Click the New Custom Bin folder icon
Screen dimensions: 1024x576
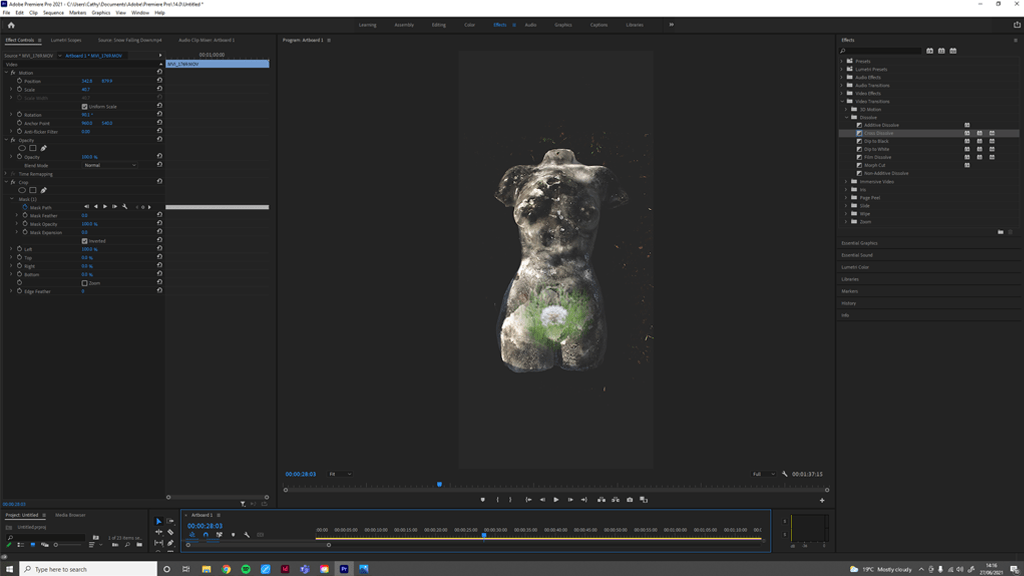click(1000, 232)
